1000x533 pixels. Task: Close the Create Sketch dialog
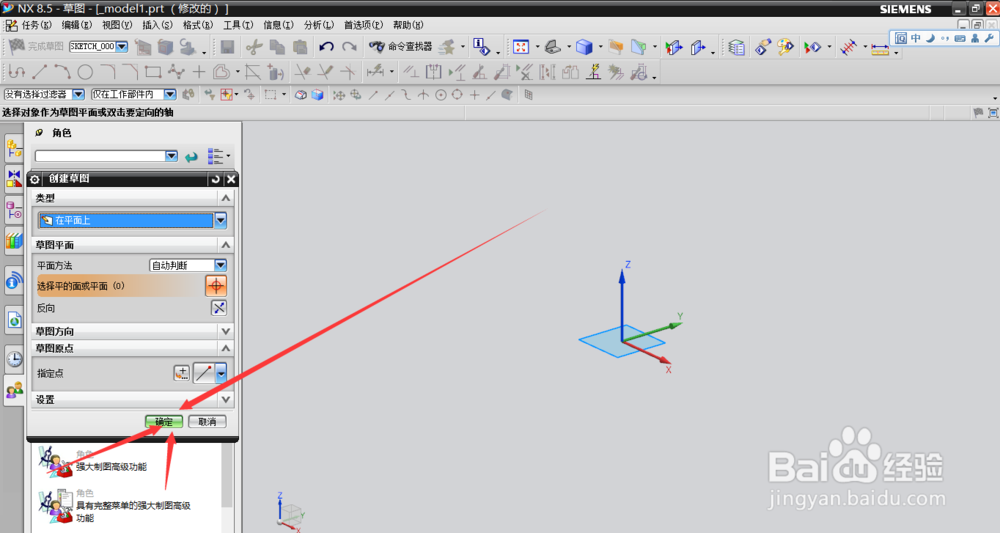point(232,179)
